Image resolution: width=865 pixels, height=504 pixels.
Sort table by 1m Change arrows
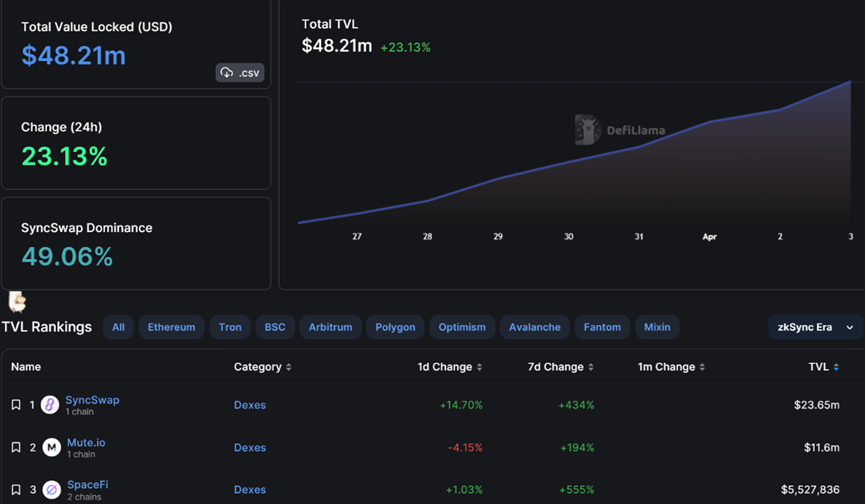point(702,367)
